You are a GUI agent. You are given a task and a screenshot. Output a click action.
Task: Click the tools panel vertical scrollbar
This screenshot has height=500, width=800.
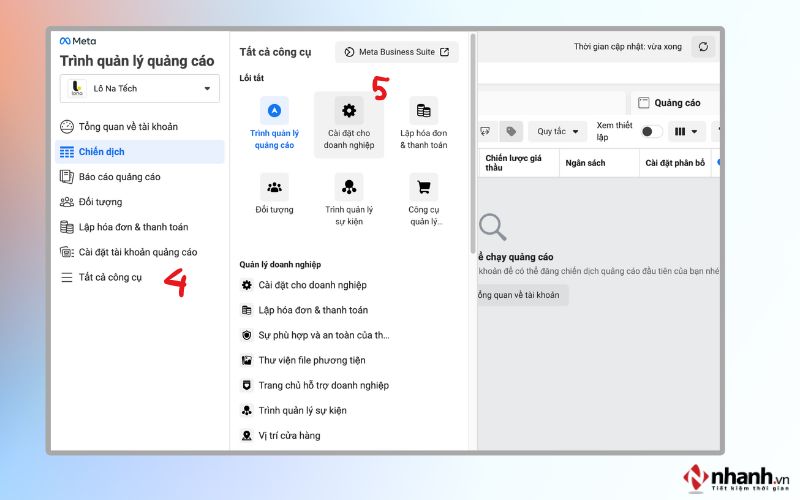tap(473, 143)
